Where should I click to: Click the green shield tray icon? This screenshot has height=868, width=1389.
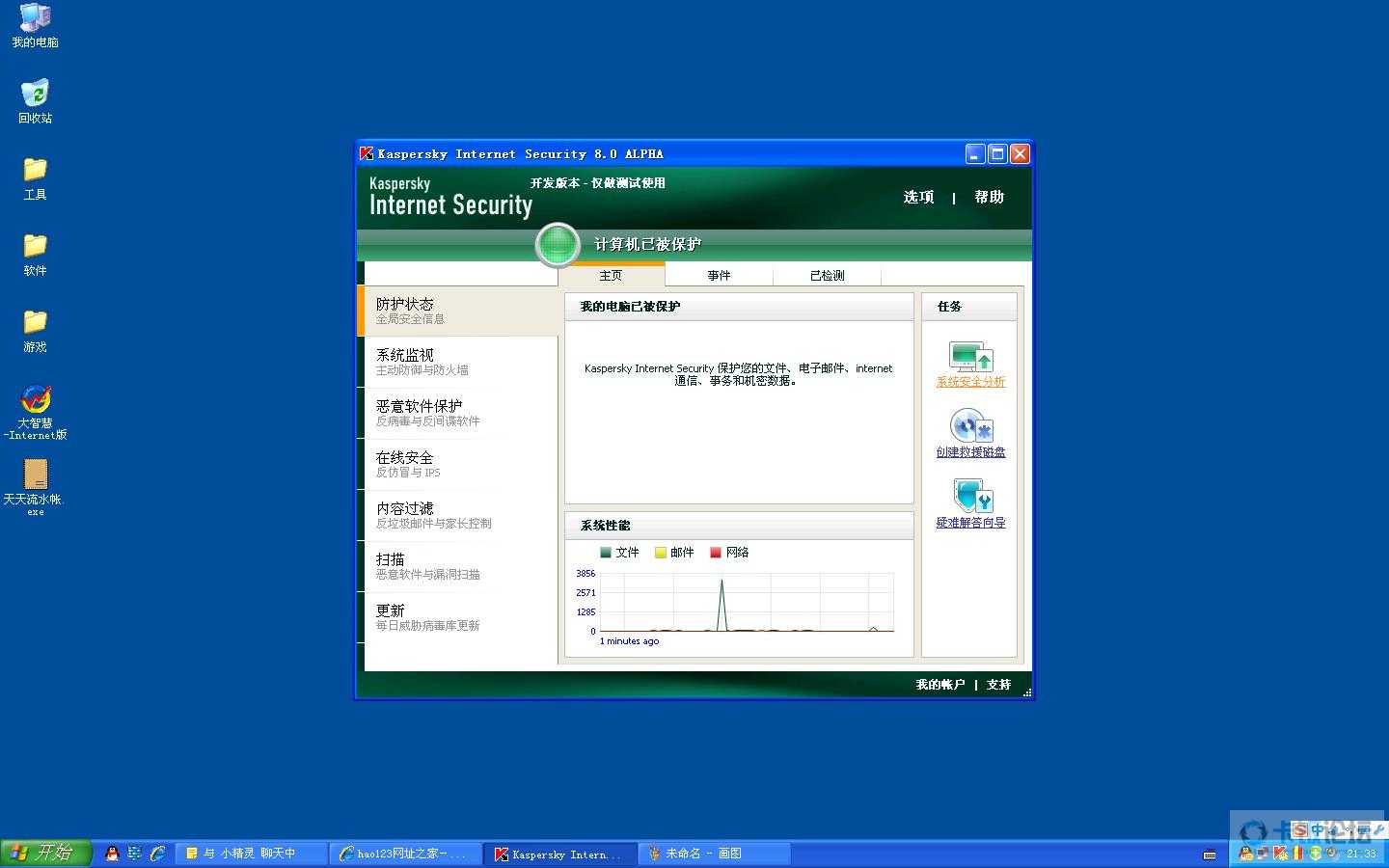pos(1316,854)
